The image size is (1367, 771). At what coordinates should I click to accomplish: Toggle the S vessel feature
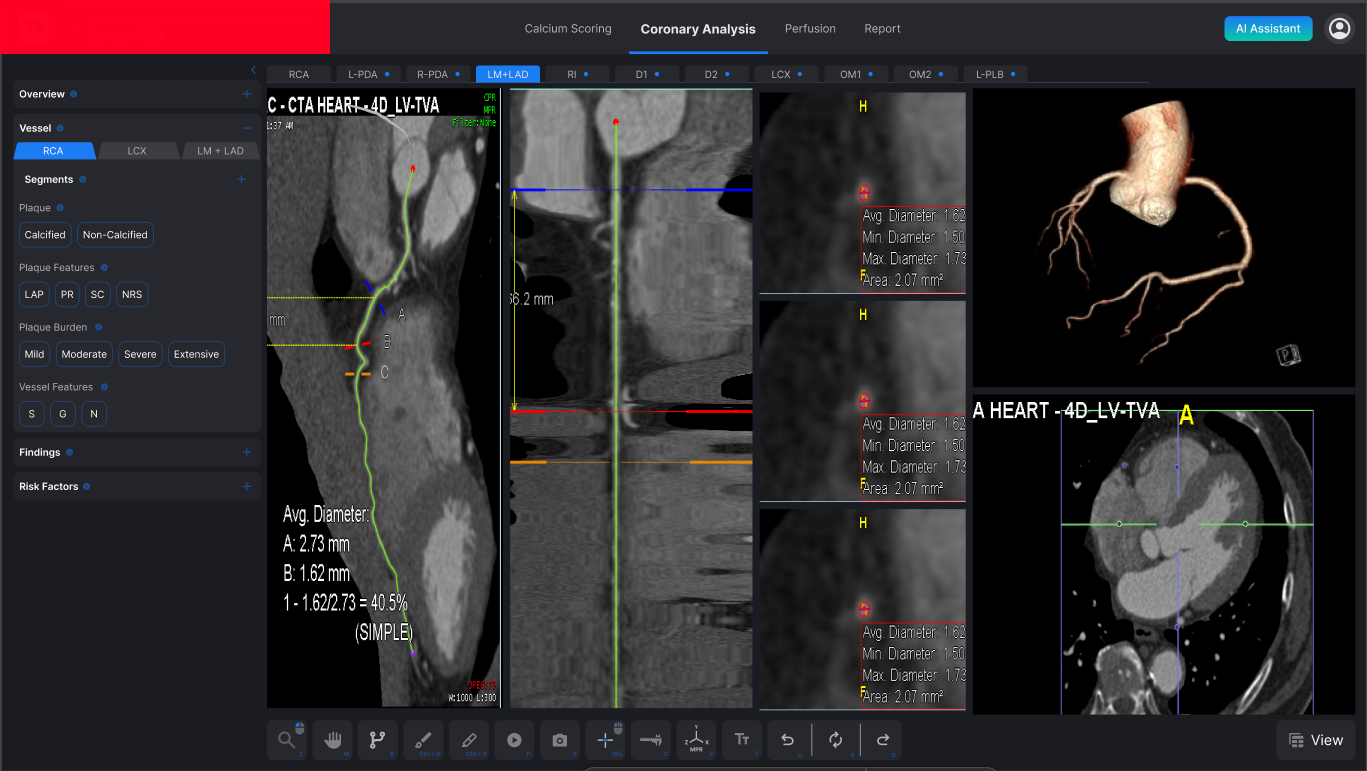(32, 414)
